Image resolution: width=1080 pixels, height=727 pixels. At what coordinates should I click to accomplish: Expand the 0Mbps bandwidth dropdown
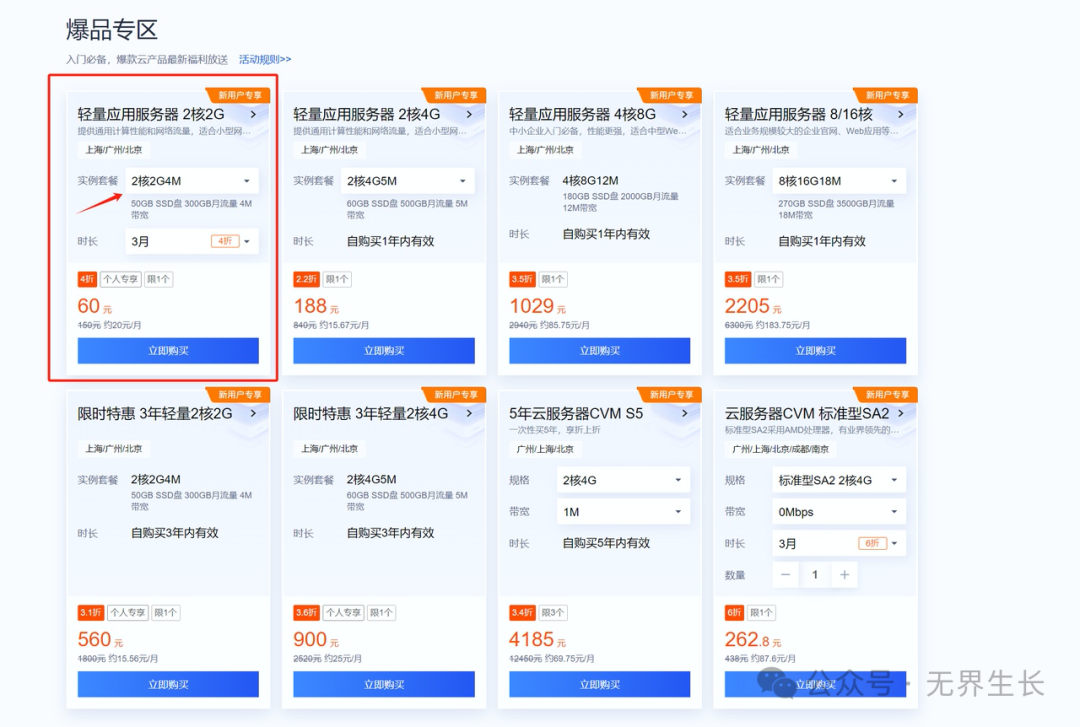coord(838,511)
